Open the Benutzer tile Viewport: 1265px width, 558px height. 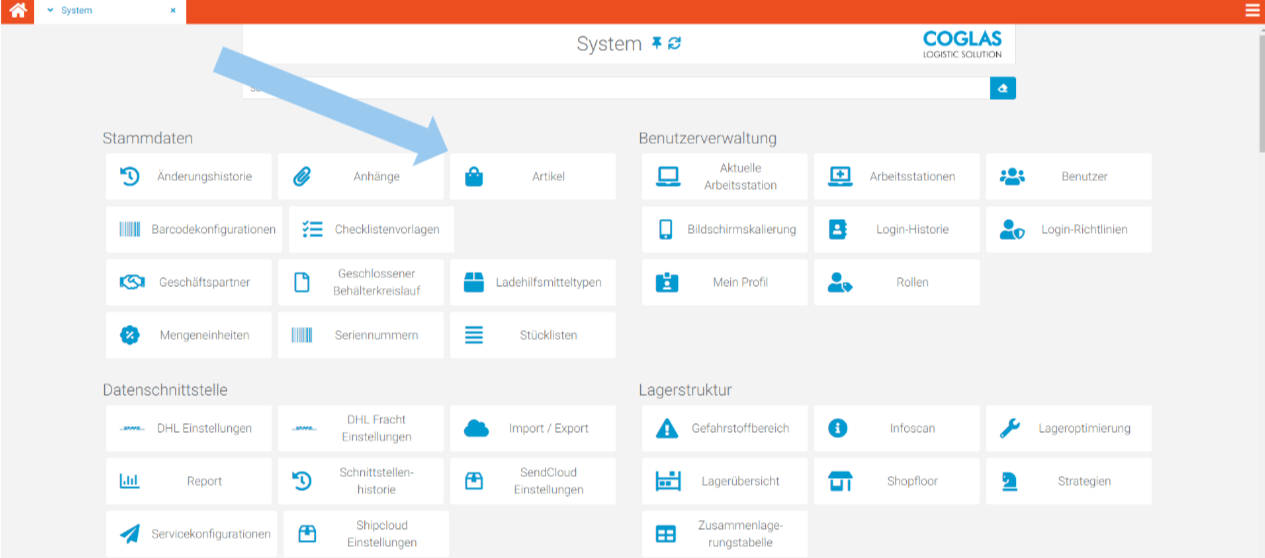(1068, 177)
